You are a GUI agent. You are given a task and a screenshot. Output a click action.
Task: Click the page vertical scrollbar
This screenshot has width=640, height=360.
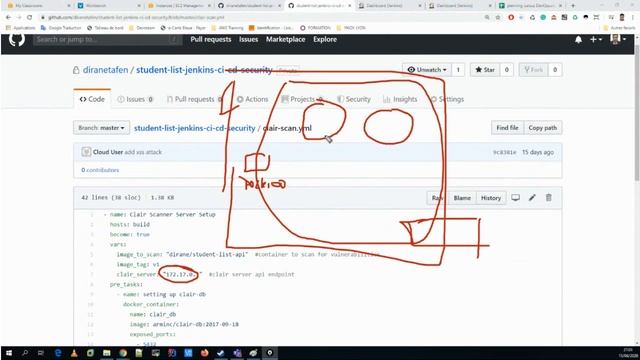pyautogui.click(x=637, y=114)
